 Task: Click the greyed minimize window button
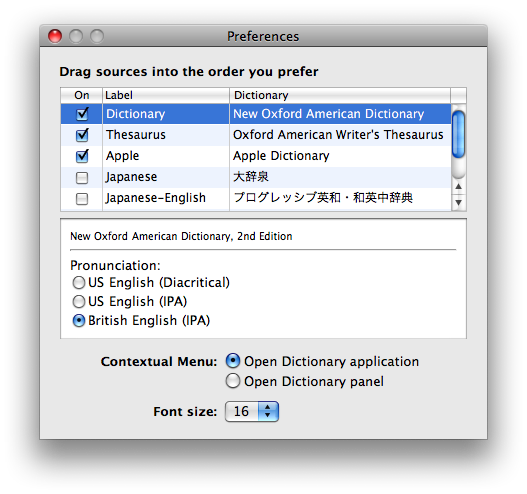76,36
